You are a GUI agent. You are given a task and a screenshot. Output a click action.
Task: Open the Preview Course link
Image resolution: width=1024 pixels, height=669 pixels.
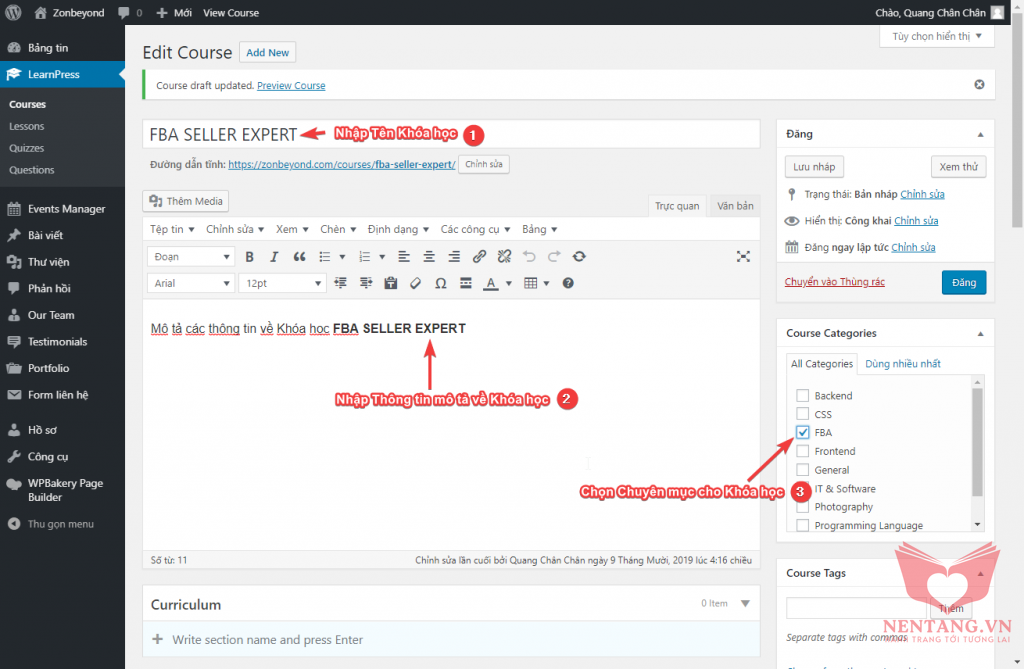pyautogui.click(x=291, y=86)
